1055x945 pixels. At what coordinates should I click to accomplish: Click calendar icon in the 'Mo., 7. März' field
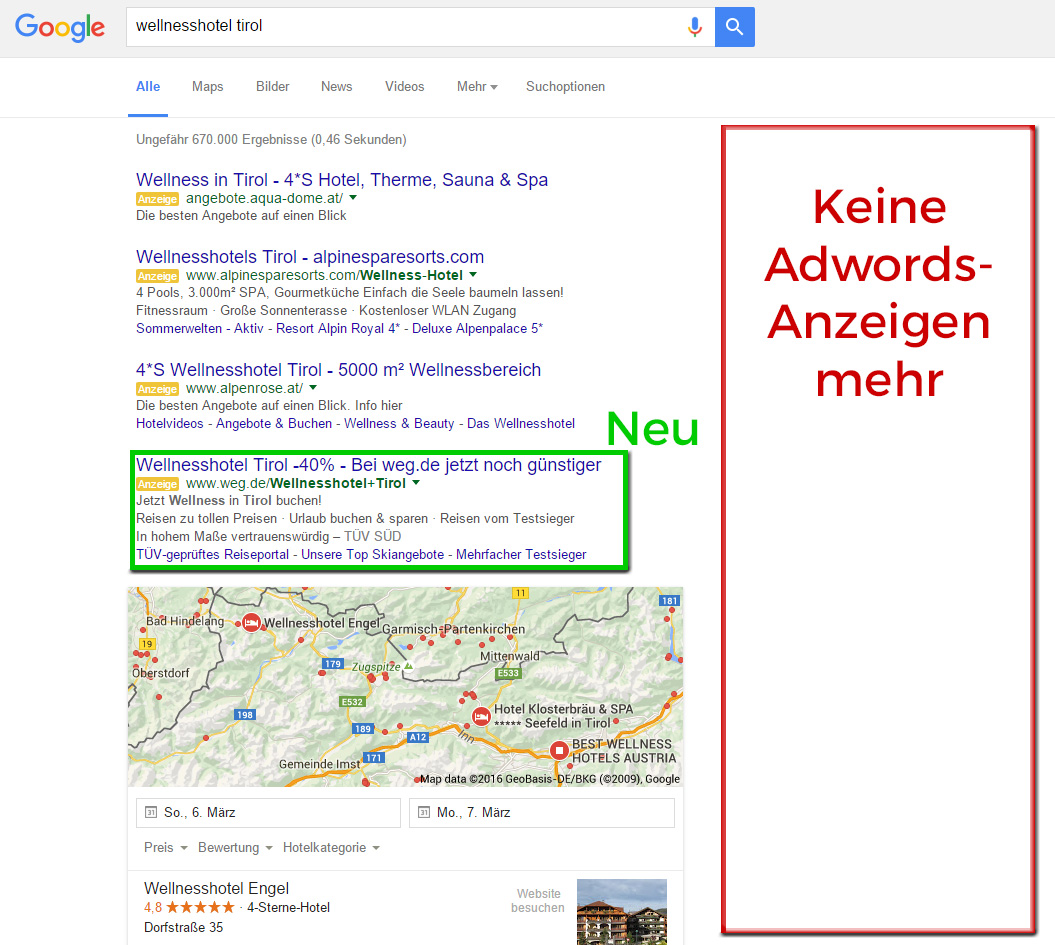(x=424, y=812)
